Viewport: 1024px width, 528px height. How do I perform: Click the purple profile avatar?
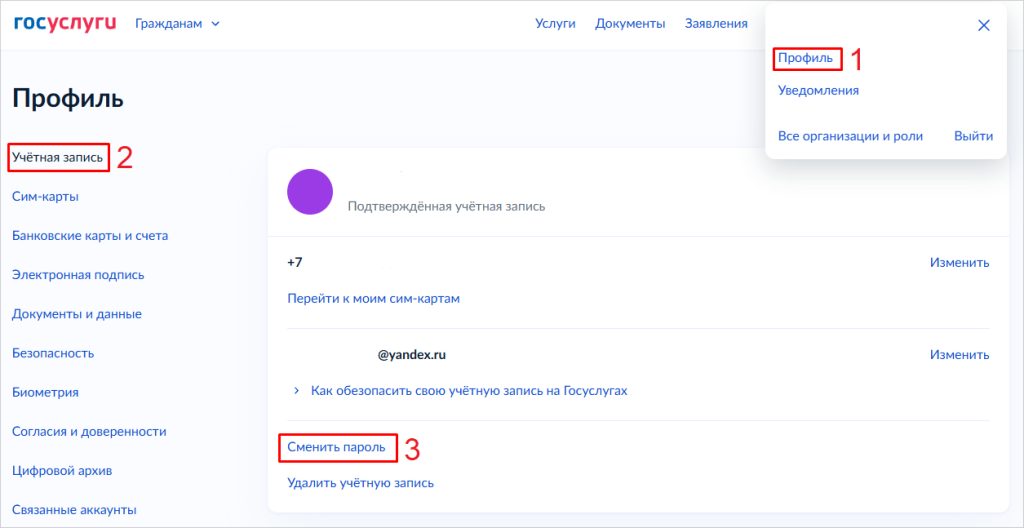(309, 191)
